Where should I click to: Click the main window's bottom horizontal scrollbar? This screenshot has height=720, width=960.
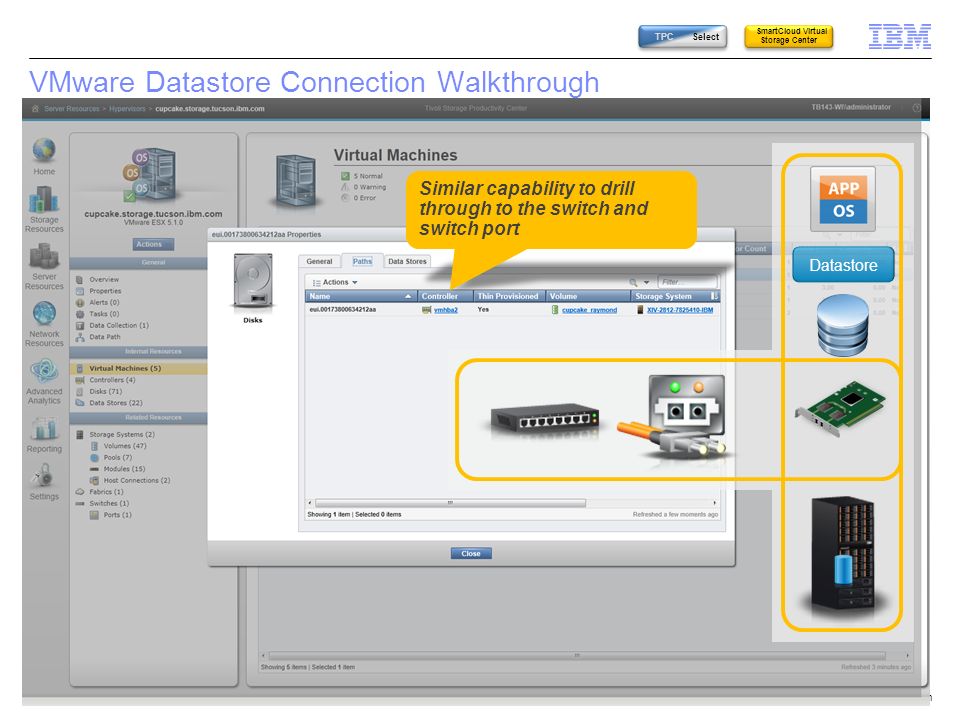(577, 655)
